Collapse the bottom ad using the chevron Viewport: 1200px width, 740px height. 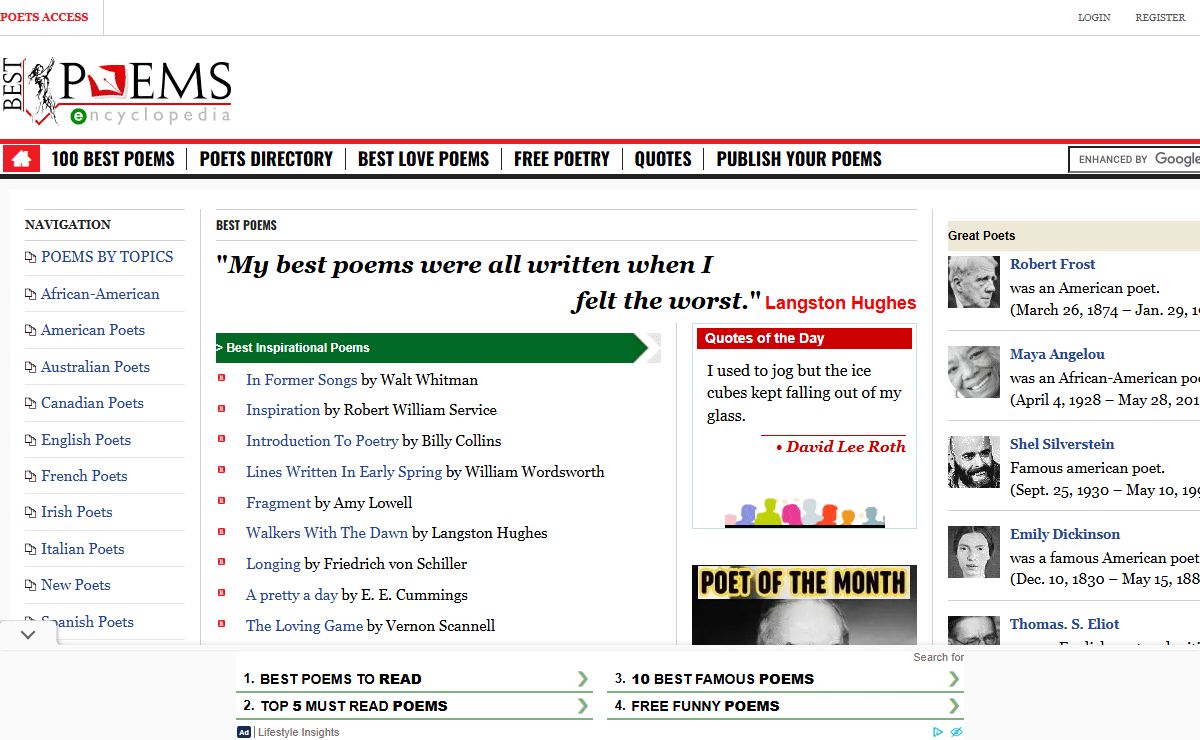click(28, 634)
